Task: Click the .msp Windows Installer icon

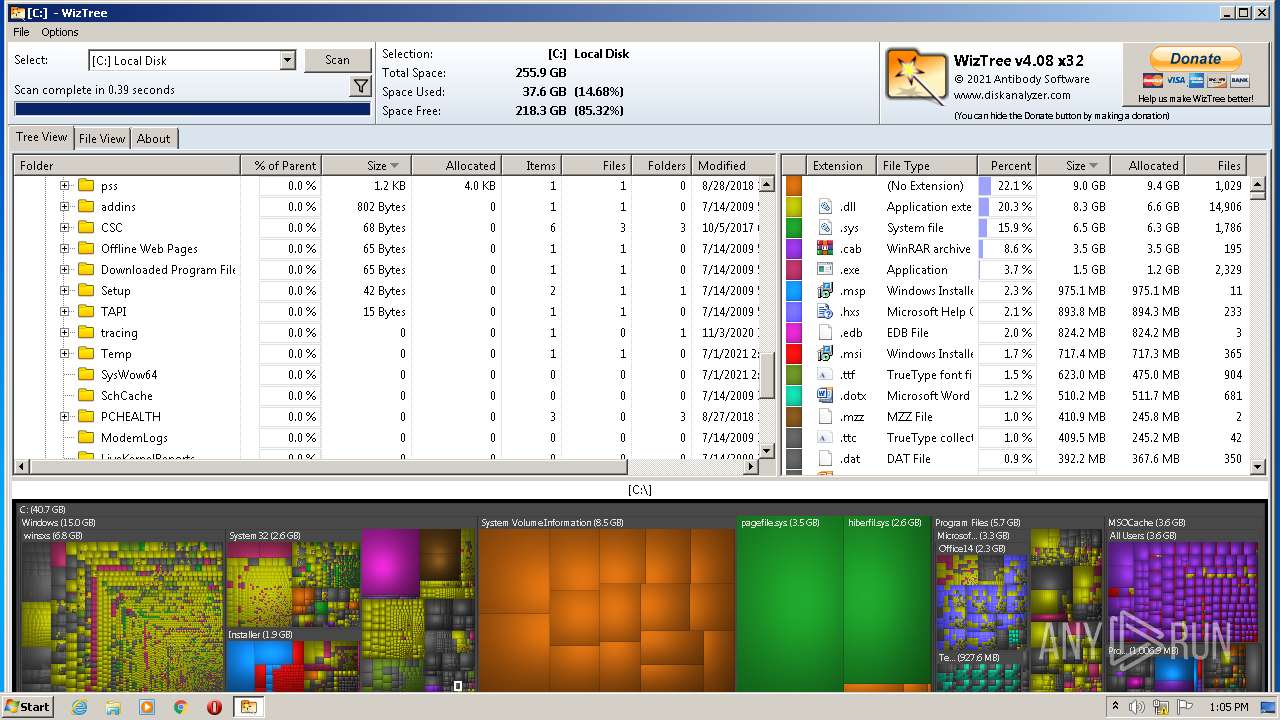Action: pos(825,290)
